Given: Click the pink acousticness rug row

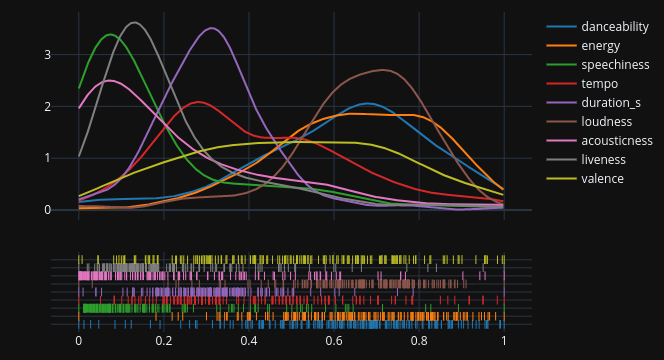Looking at the screenshot, I should [x=291, y=276].
